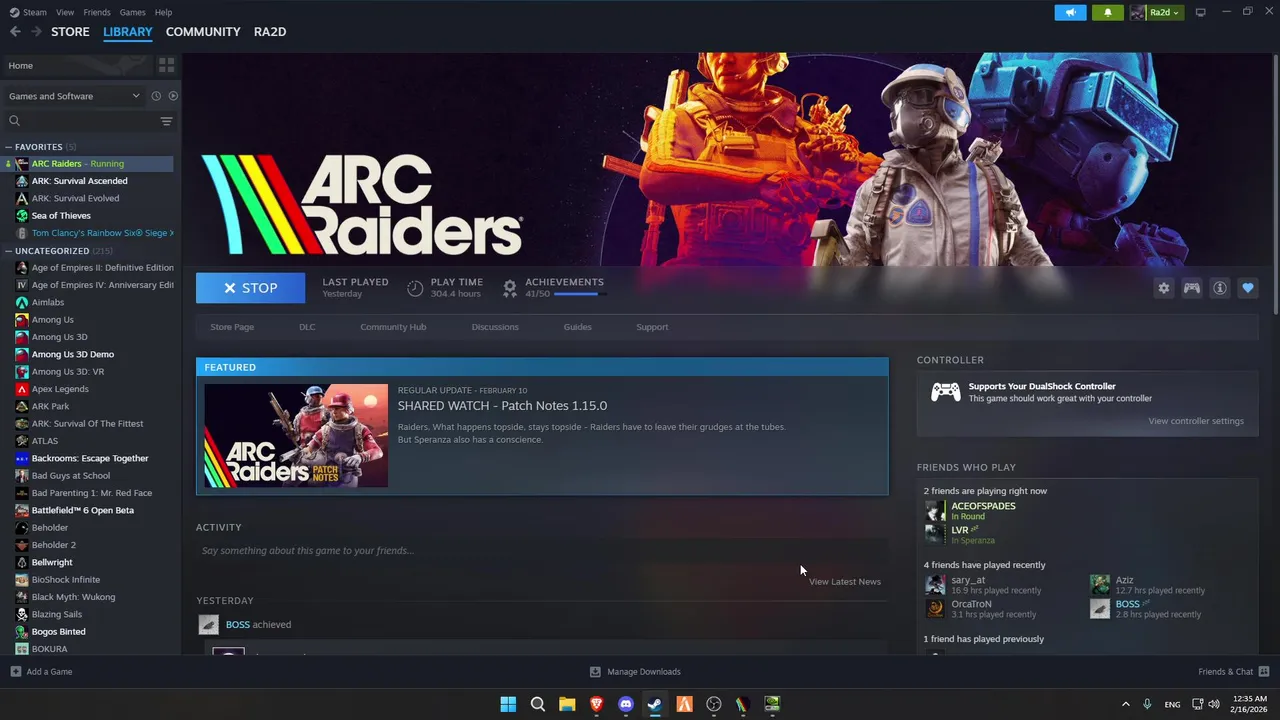
Task: Click the main page vertical scrollbar
Action: [x=1275, y=185]
